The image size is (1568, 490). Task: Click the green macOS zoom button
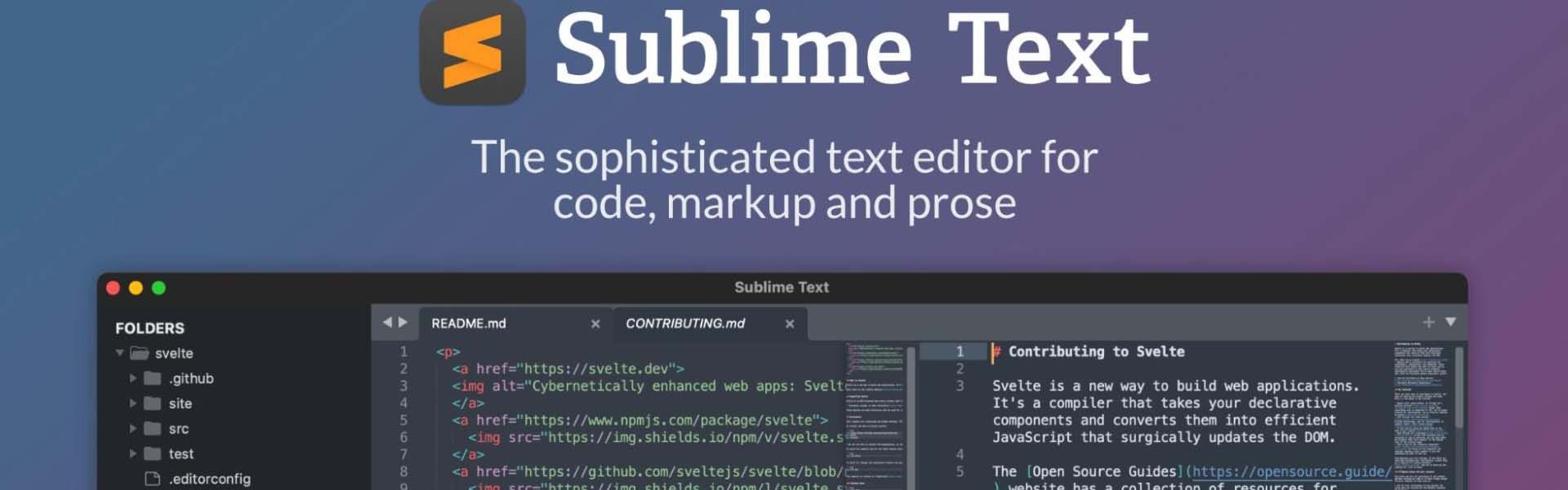[158, 287]
